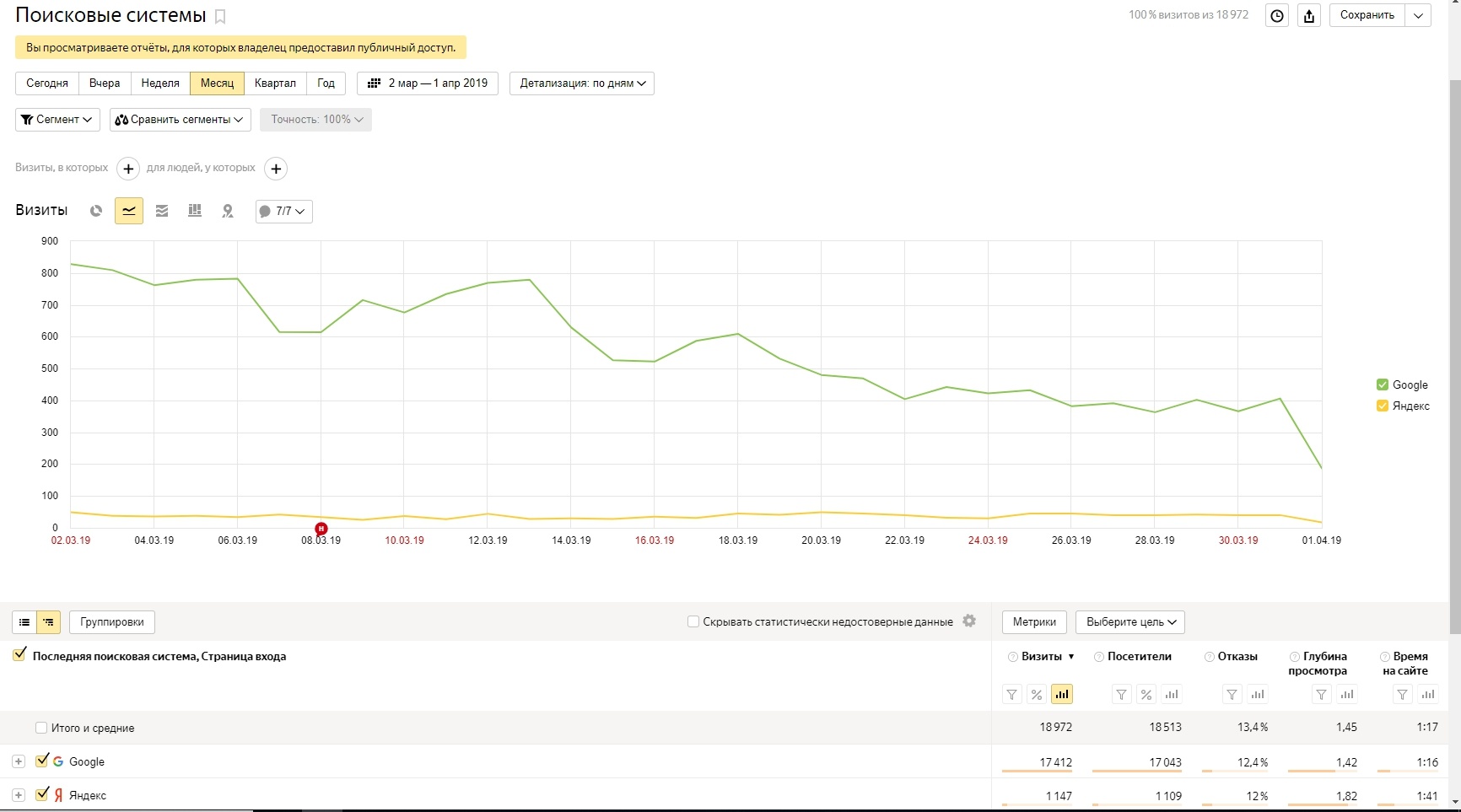Bookmark the Поисковые системы report

[220, 16]
